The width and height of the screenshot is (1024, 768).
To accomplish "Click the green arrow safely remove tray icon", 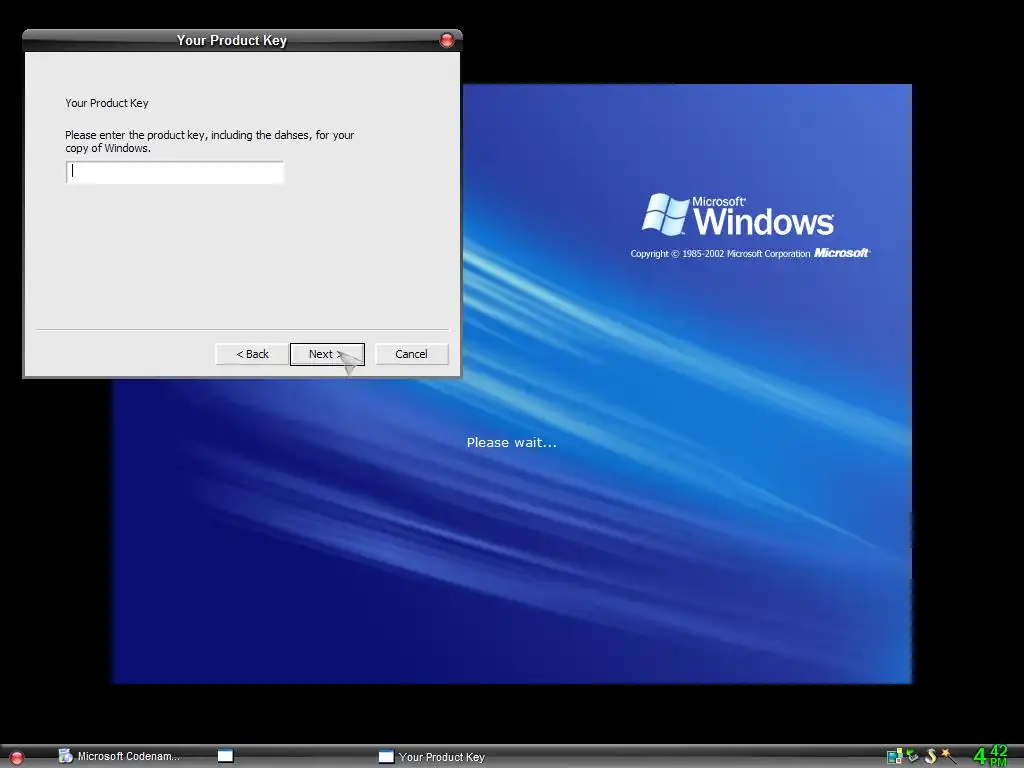I will [912, 756].
